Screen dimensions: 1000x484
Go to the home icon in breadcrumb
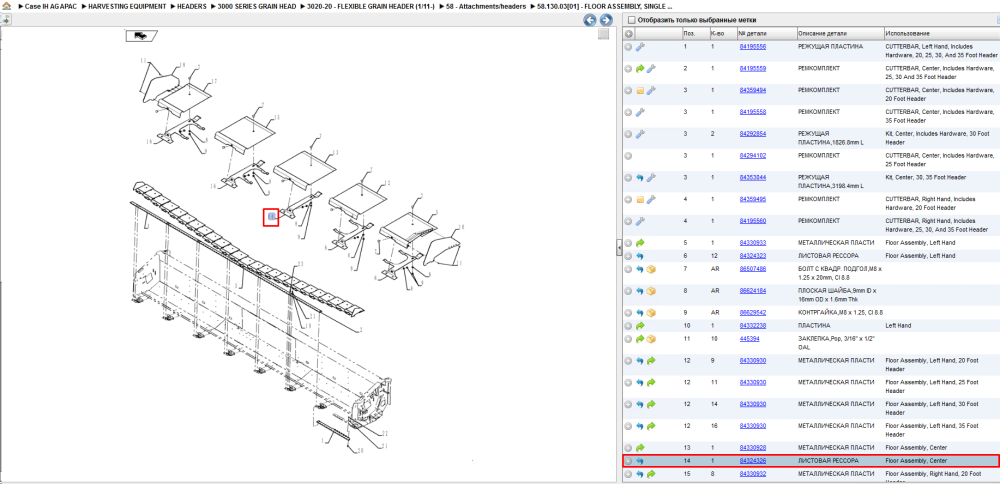[7, 6]
